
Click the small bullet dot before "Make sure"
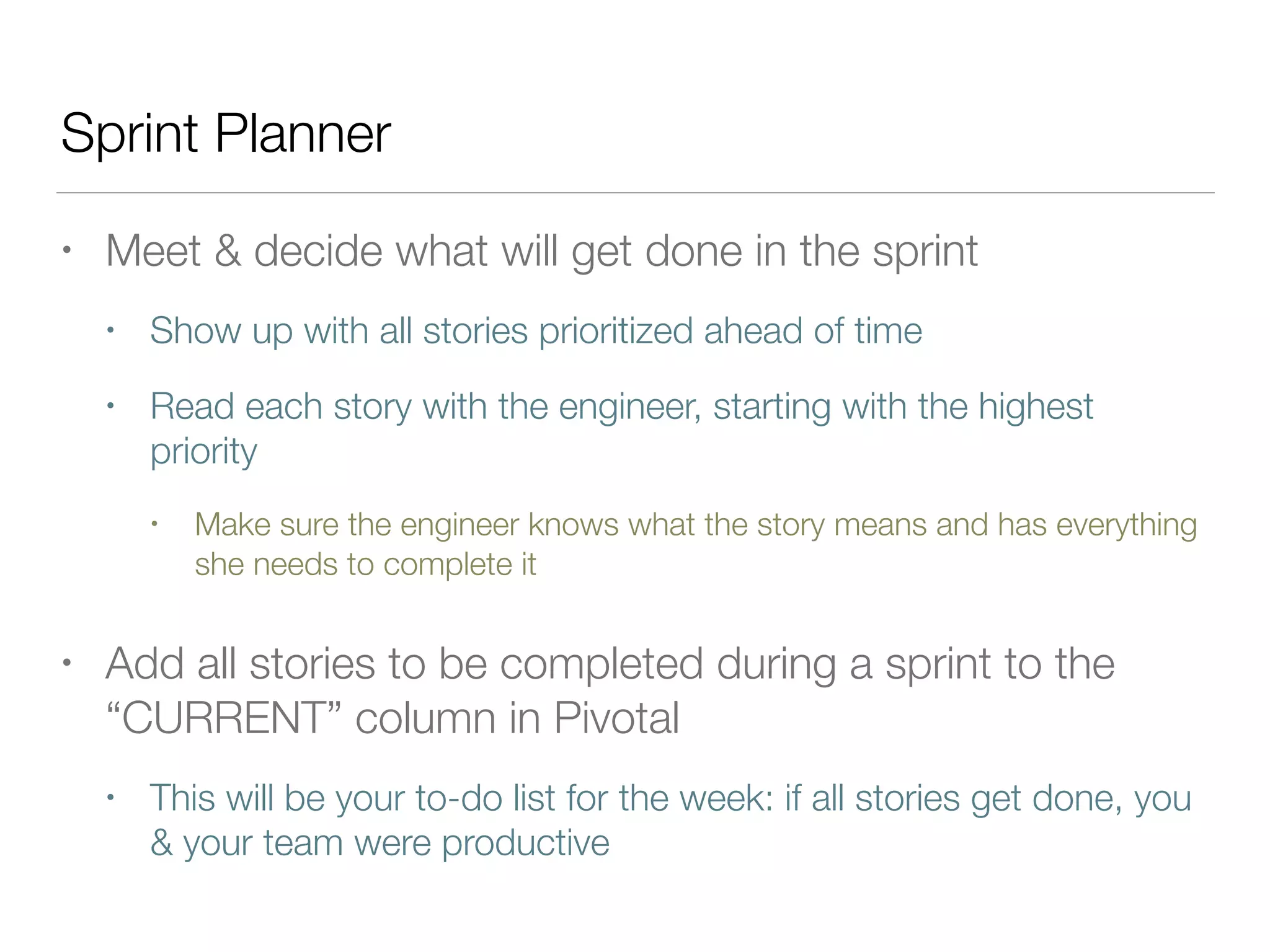[154, 524]
